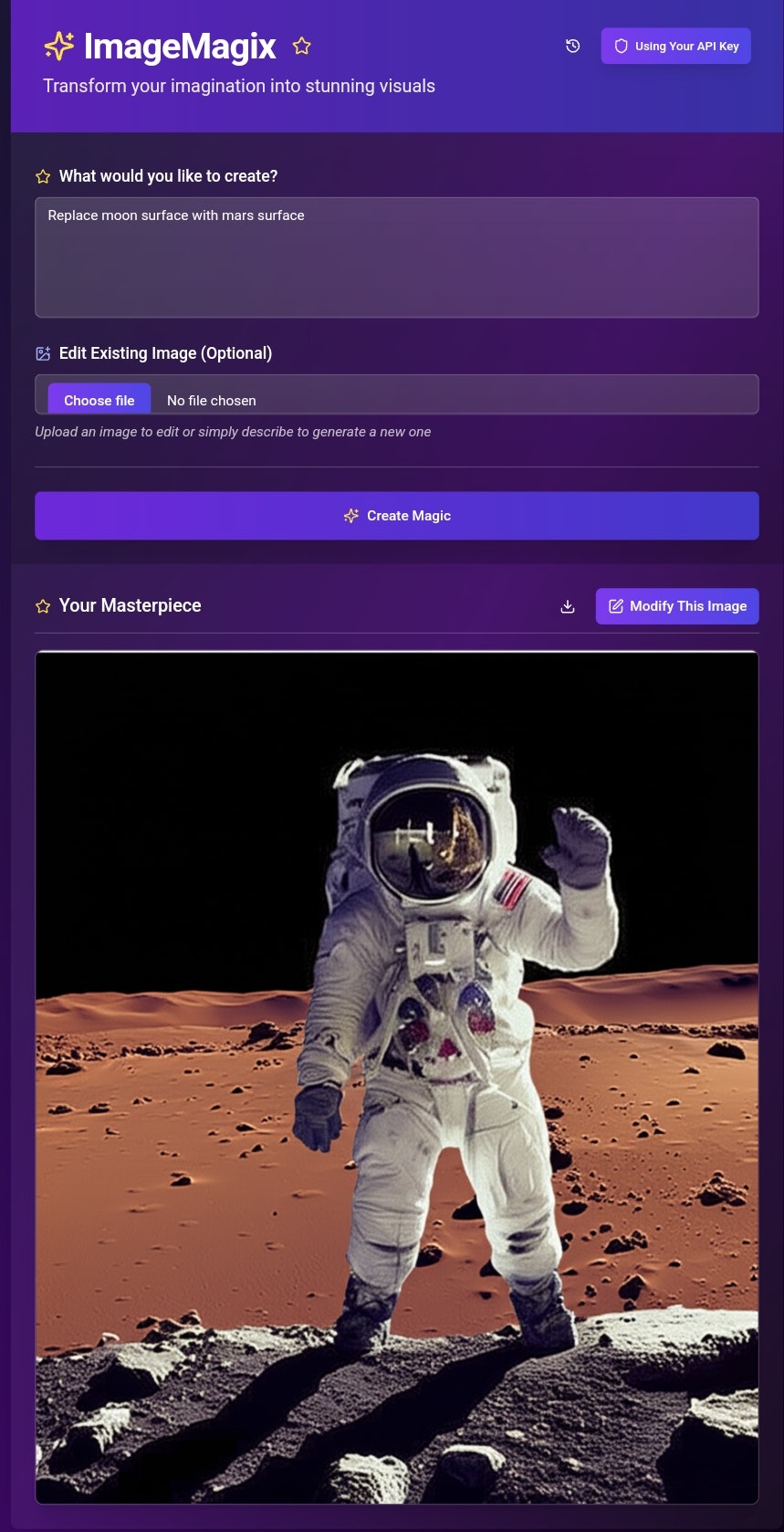784x1532 pixels.
Task: Click the star icon beside Your Masterpiece
Action: tap(43, 606)
